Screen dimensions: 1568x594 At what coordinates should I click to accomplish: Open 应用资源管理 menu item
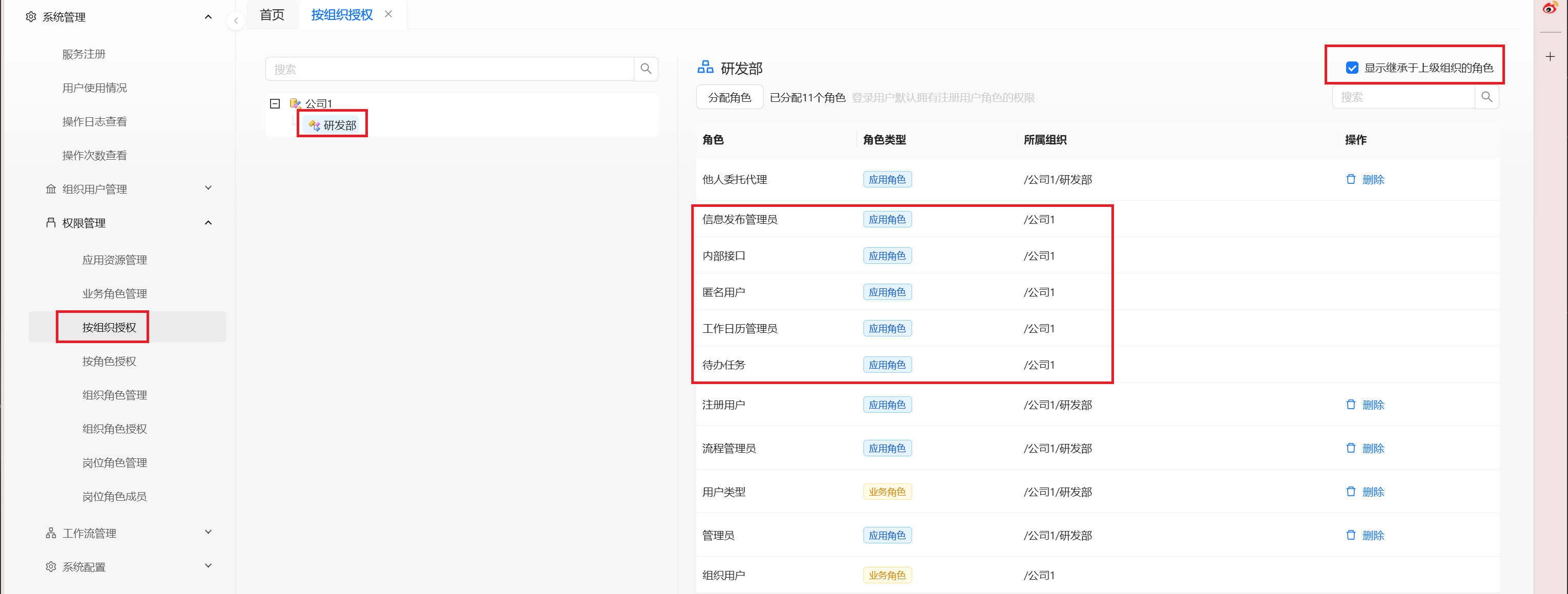click(x=115, y=260)
